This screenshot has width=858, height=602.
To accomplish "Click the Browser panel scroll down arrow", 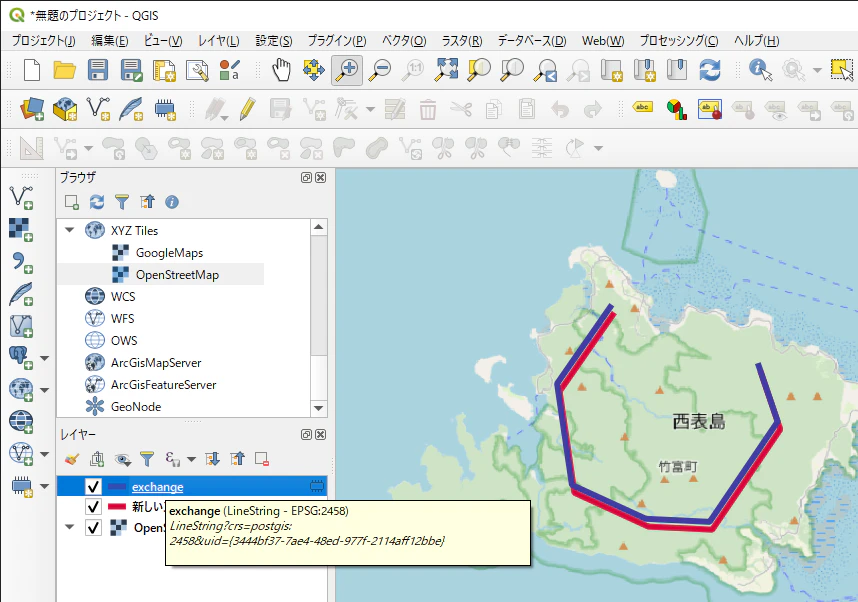I will tap(318, 408).
